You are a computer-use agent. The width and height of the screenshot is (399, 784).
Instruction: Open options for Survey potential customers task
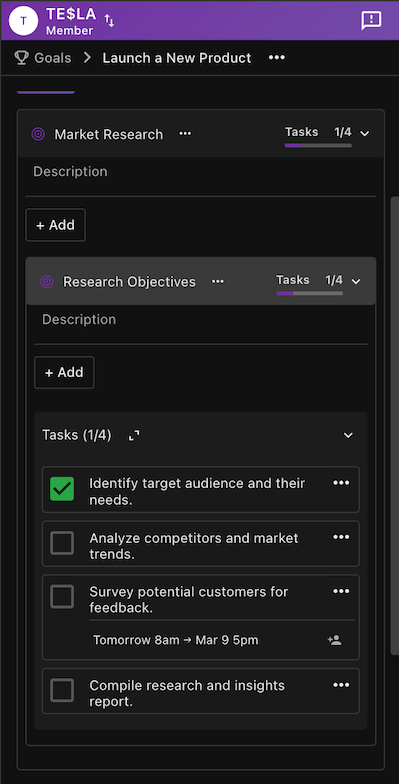click(341, 592)
